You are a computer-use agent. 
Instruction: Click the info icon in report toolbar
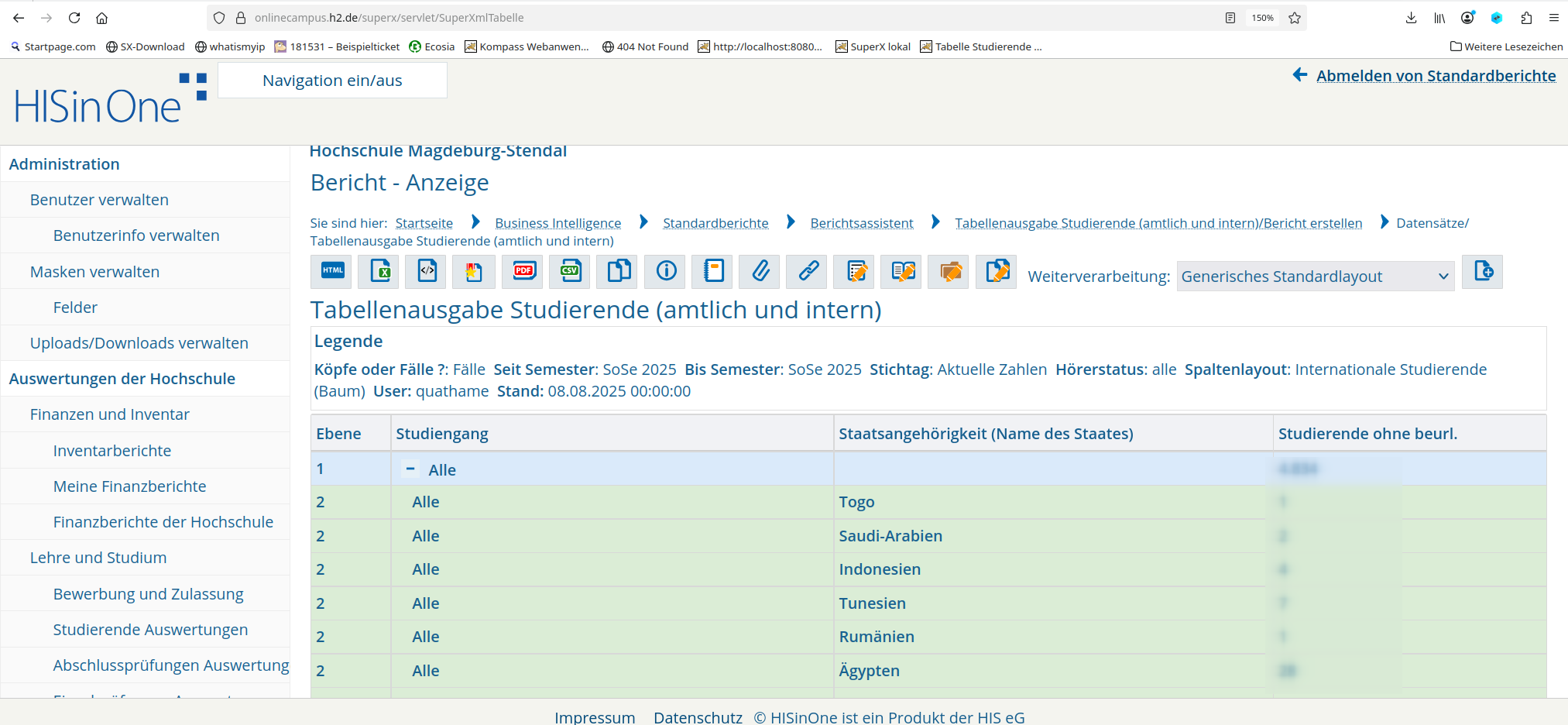coord(666,271)
